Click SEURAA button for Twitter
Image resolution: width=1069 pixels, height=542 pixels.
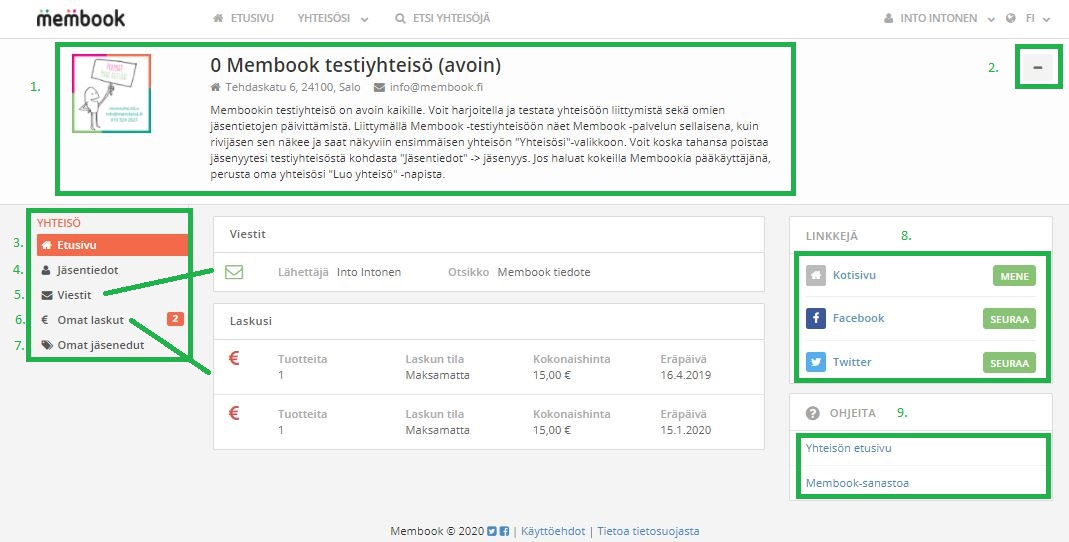pos(1009,363)
